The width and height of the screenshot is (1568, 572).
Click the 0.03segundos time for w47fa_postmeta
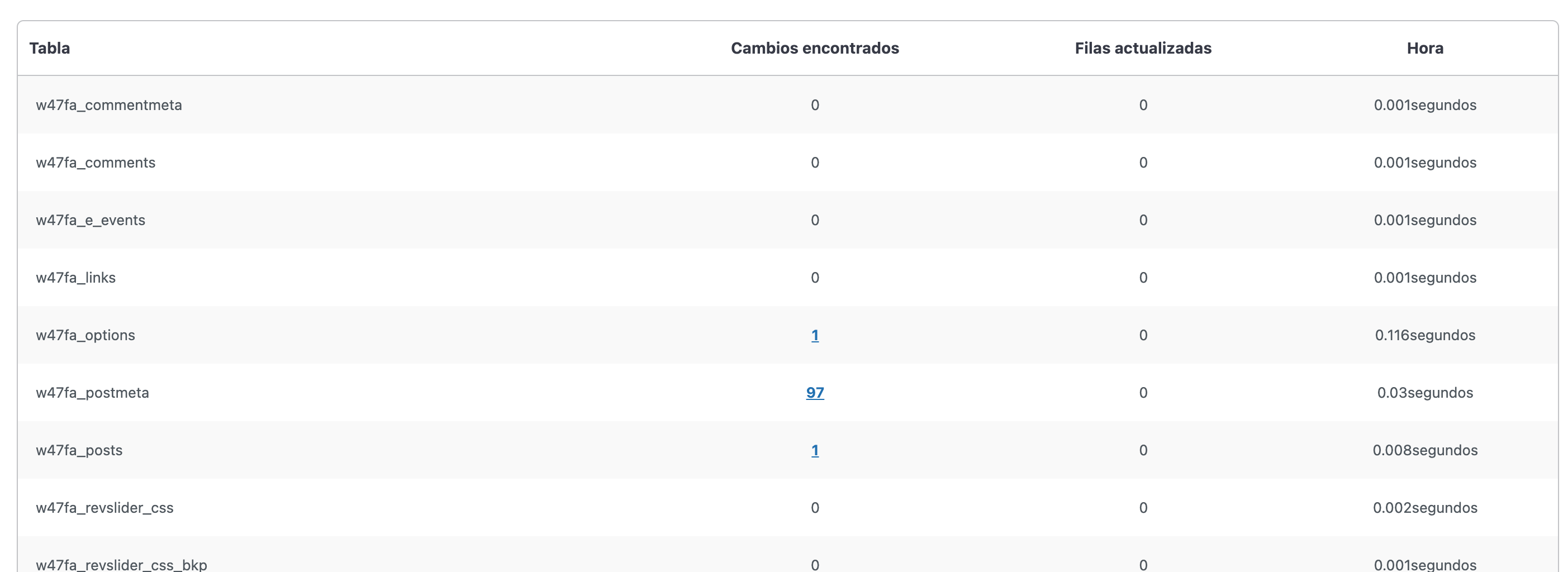pyautogui.click(x=1424, y=393)
